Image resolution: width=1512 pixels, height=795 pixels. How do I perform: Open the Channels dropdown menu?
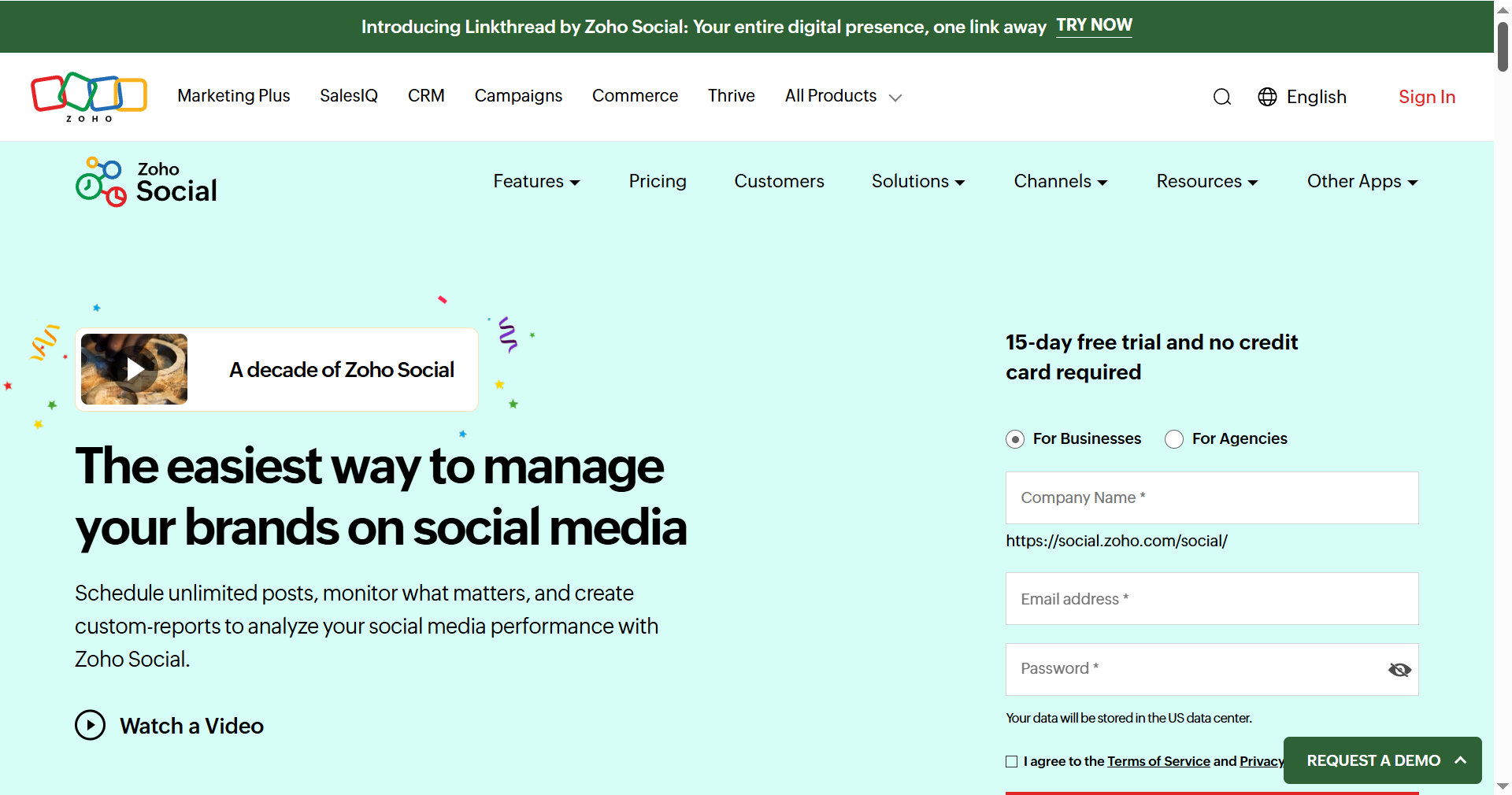tap(1061, 182)
